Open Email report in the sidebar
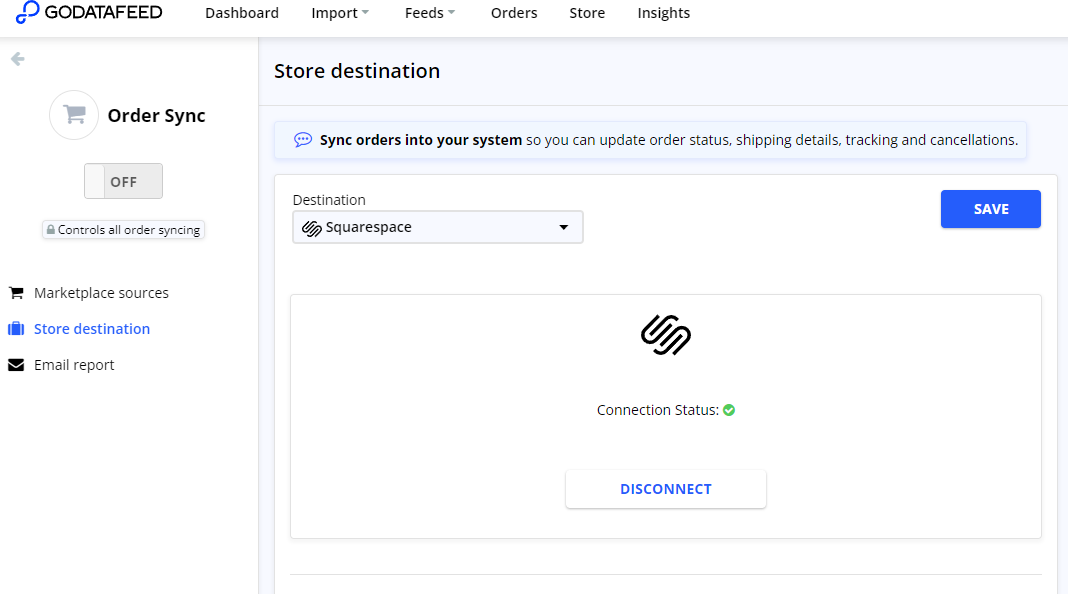The width and height of the screenshot is (1068, 594). 74,365
